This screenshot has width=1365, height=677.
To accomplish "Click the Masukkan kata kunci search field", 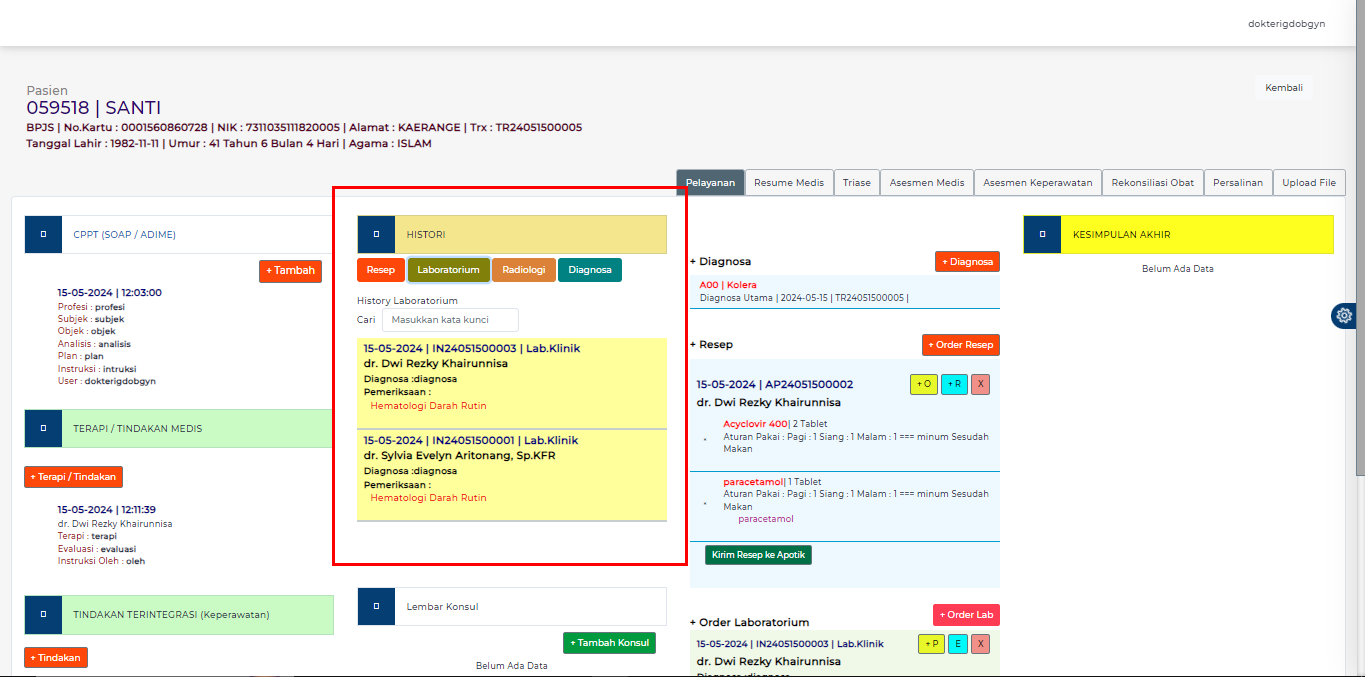I will [449, 320].
